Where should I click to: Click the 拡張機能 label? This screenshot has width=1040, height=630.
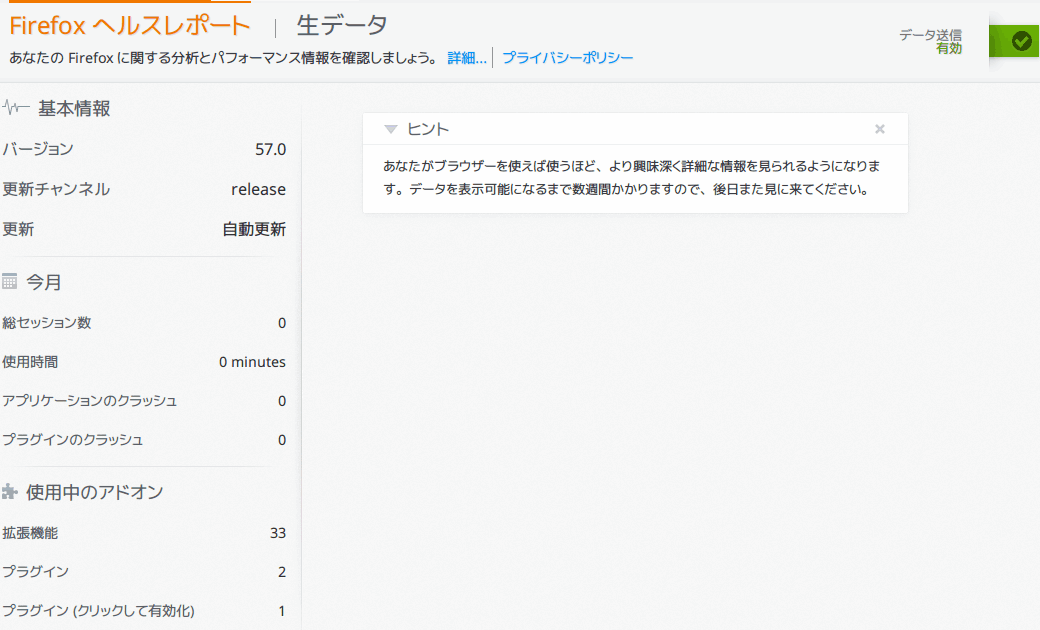pyautogui.click(x=30, y=533)
